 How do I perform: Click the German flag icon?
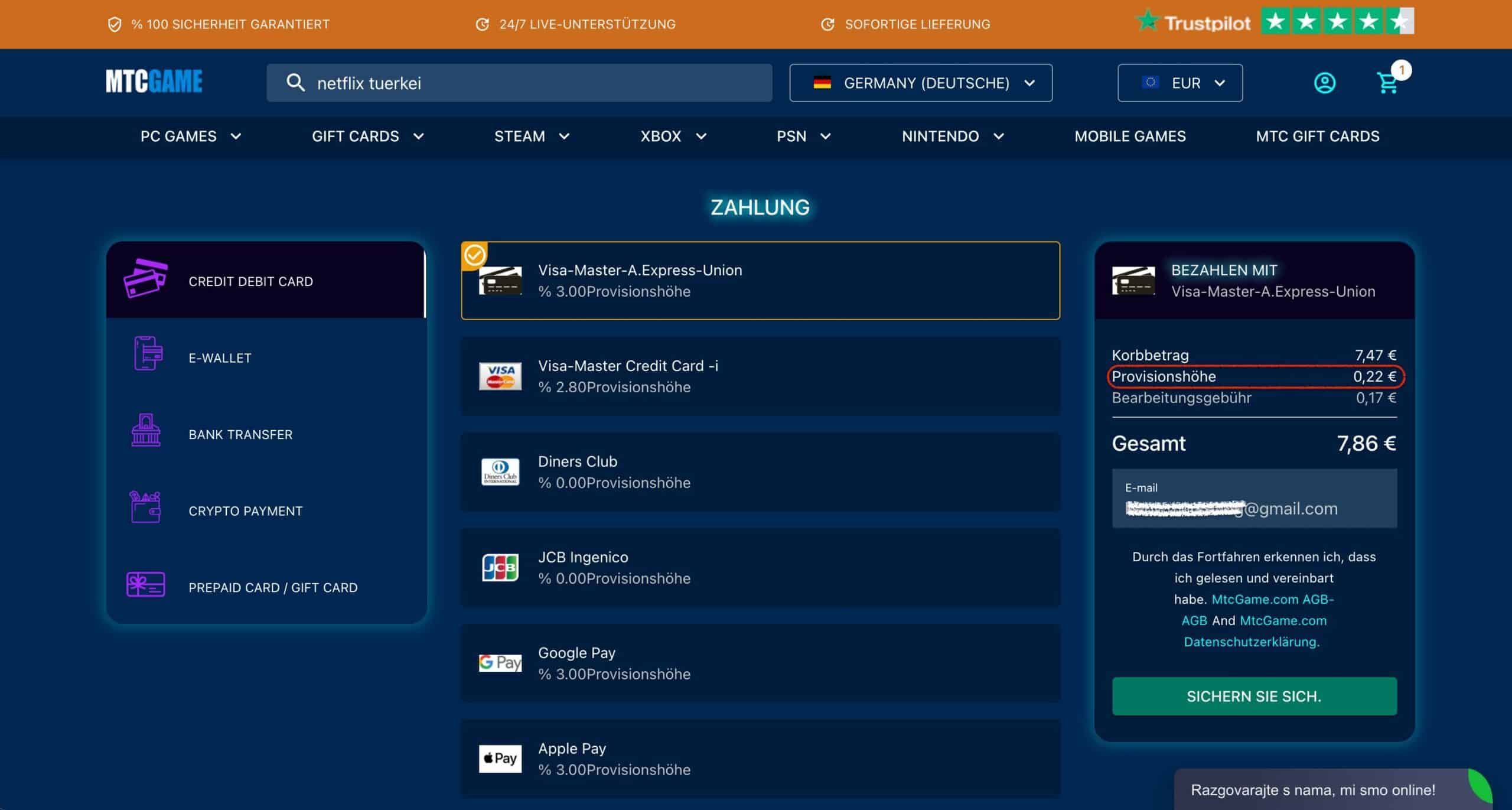[x=822, y=83]
